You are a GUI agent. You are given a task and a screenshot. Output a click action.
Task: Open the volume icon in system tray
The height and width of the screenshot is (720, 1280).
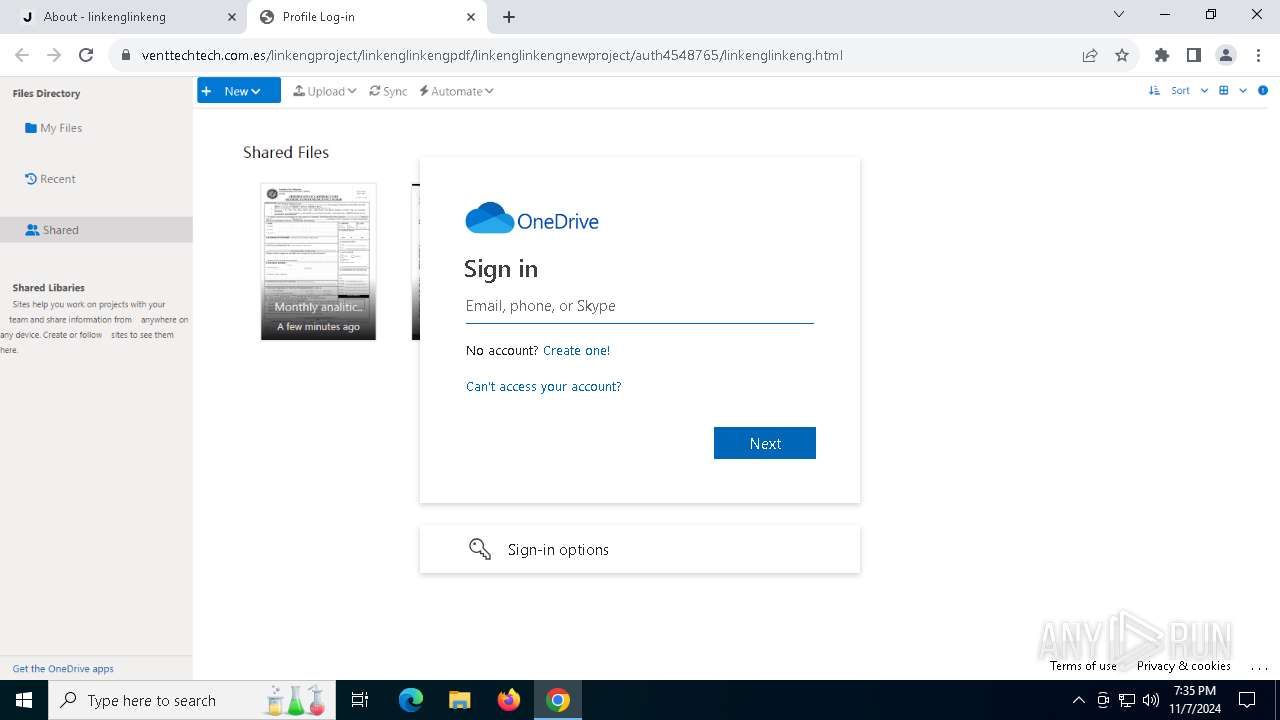pyautogui.click(x=1151, y=700)
